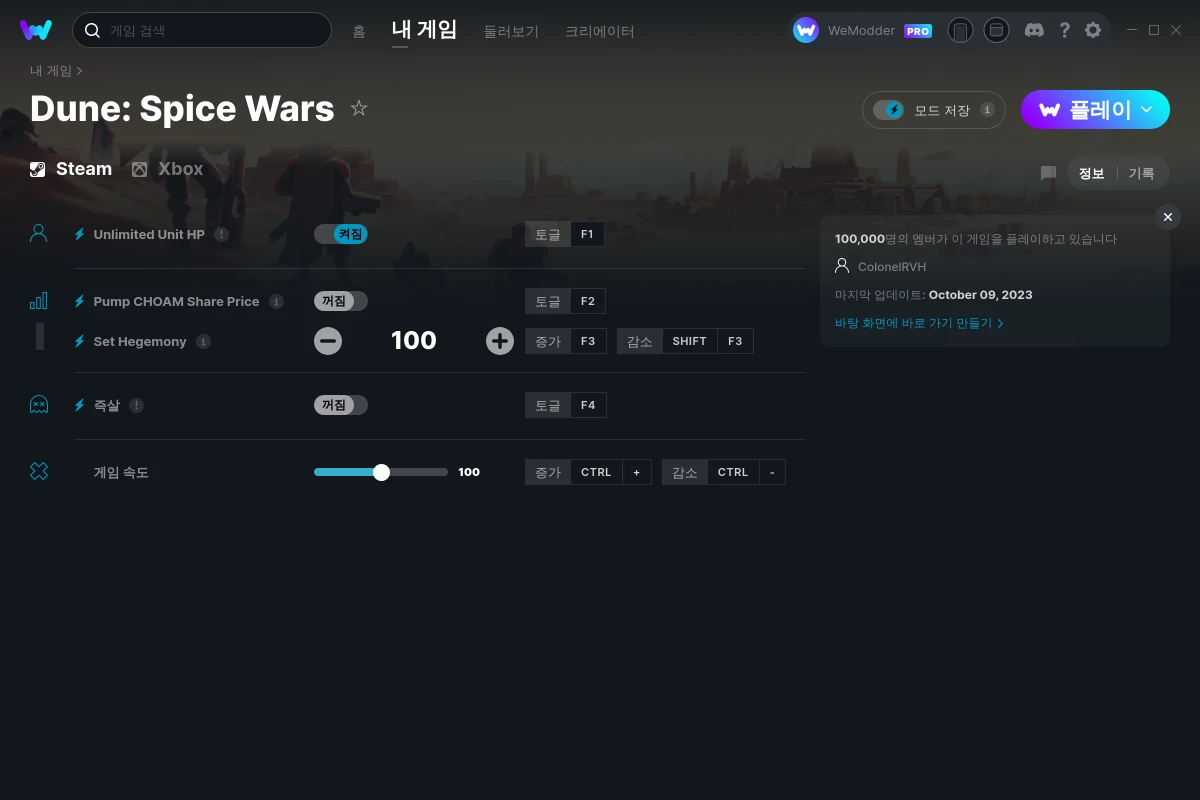
Task: Decrease Set Hegemony with minus button
Action: point(328,341)
